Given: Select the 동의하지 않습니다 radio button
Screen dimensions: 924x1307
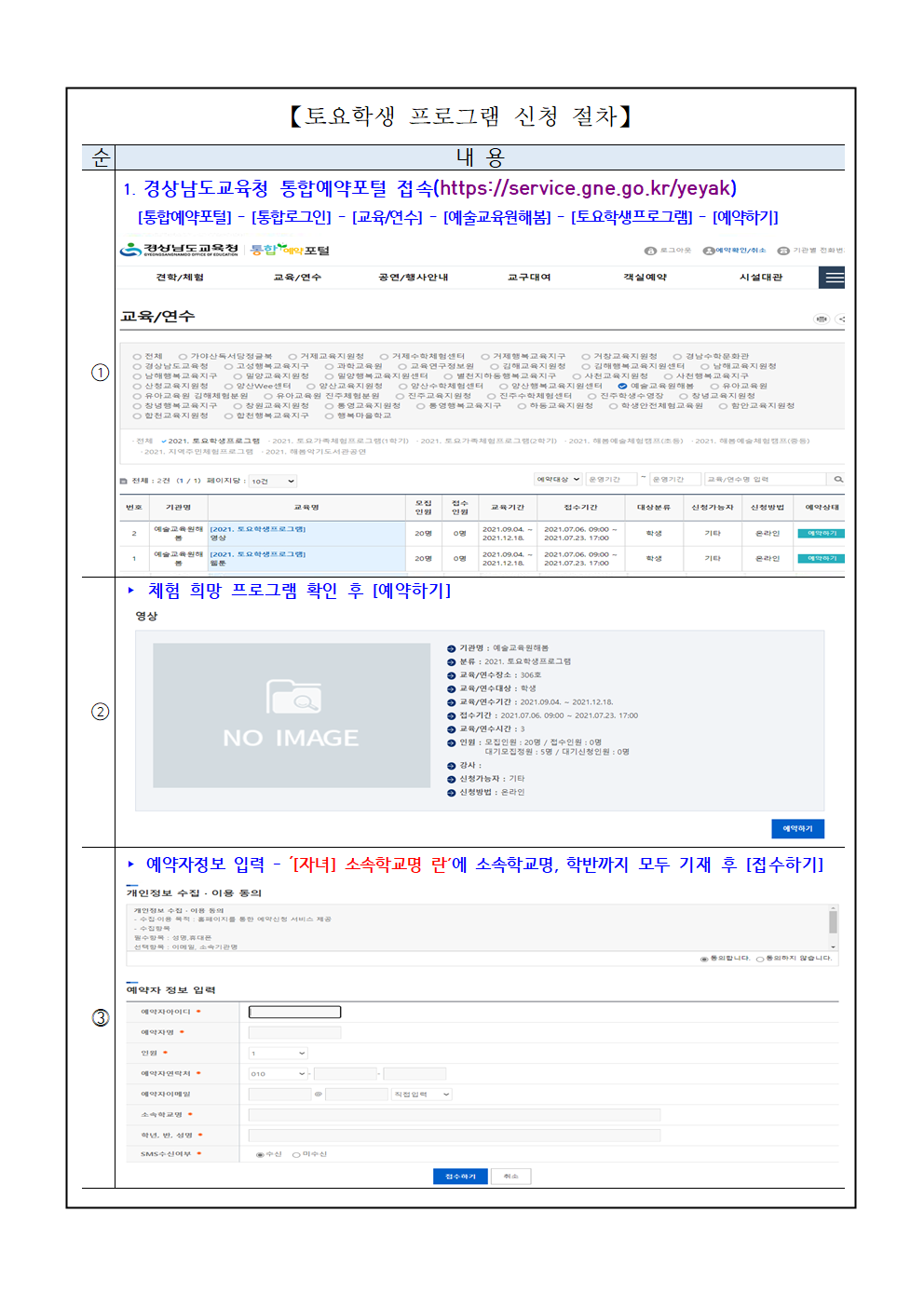Looking at the screenshot, I should pos(760,959).
